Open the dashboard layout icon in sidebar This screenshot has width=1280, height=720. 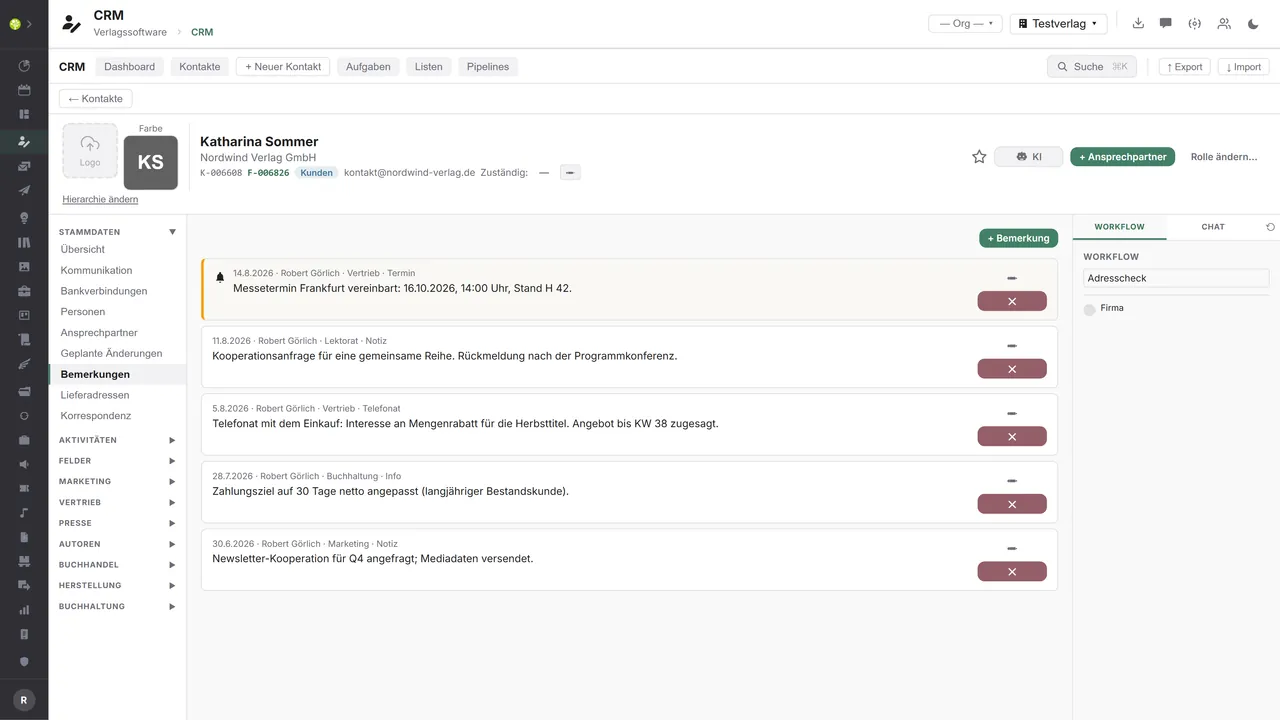24,114
